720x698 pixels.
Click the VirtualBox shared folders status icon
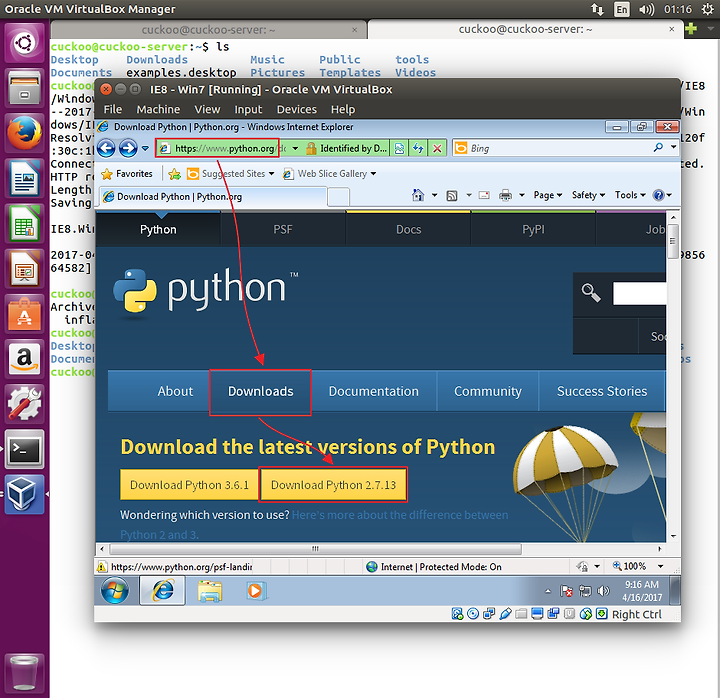click(521, 614)
